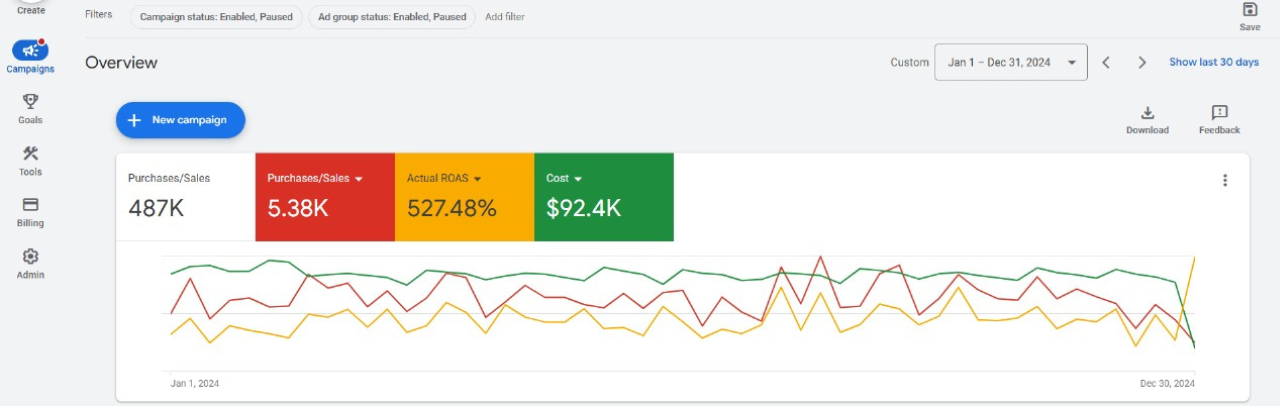Open the Goals trophy icon
Screen dimensions: 1280x406
(30, 102)
